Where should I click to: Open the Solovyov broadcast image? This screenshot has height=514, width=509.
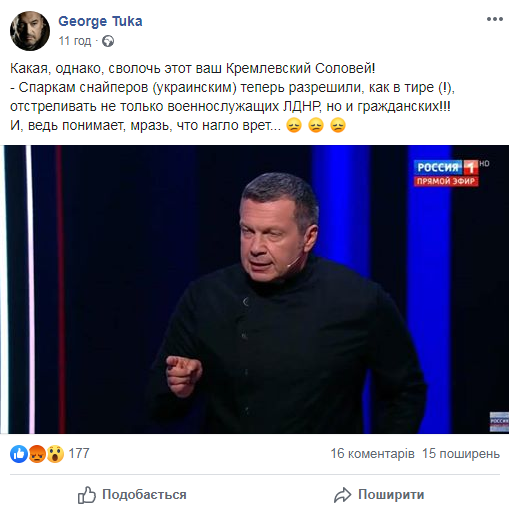(254, 289)
